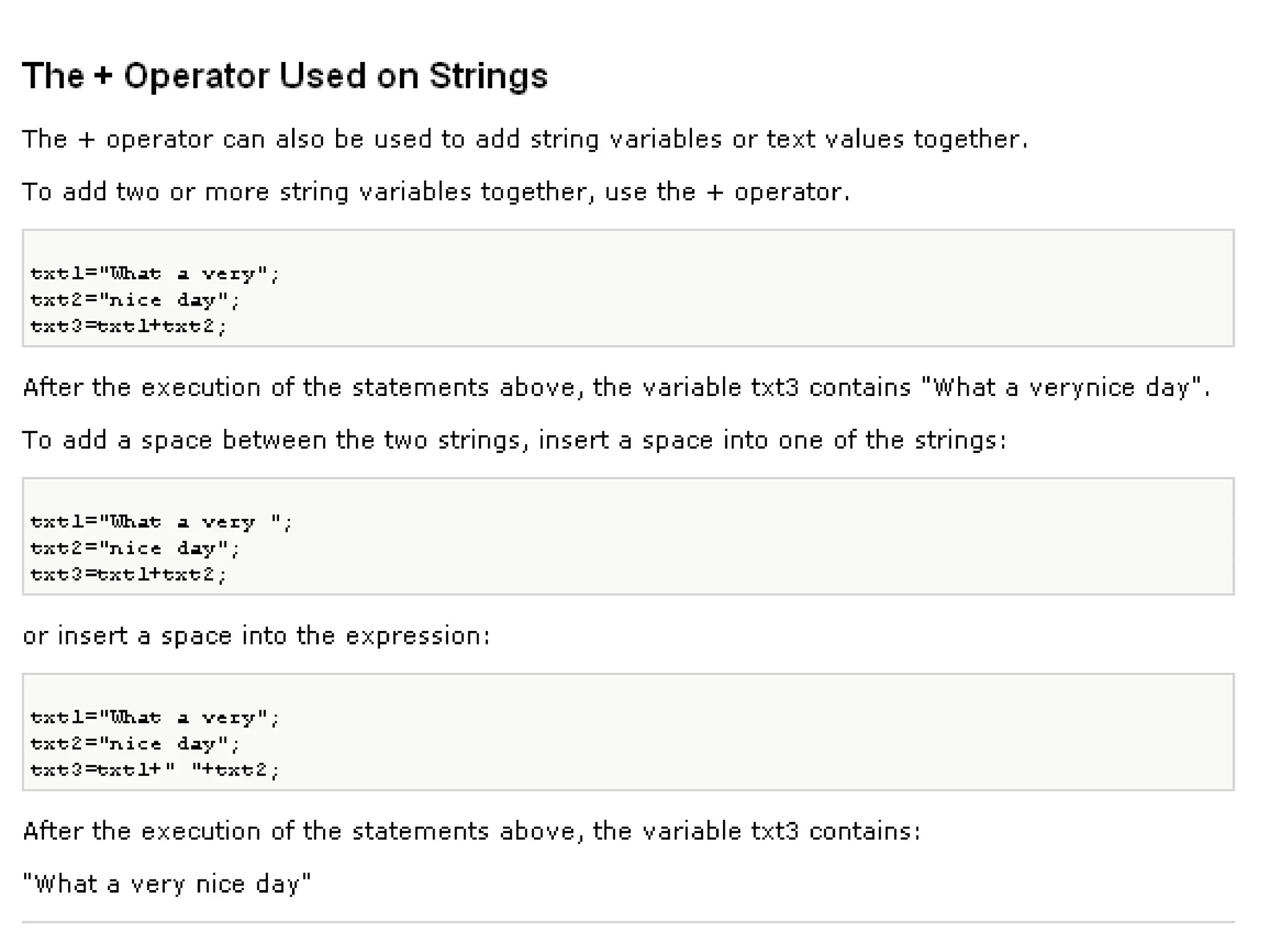This screenshot has width=1270, height=952.
Task: Click txt2="nice day" in the second code box
Action: (x=135, y=549)
